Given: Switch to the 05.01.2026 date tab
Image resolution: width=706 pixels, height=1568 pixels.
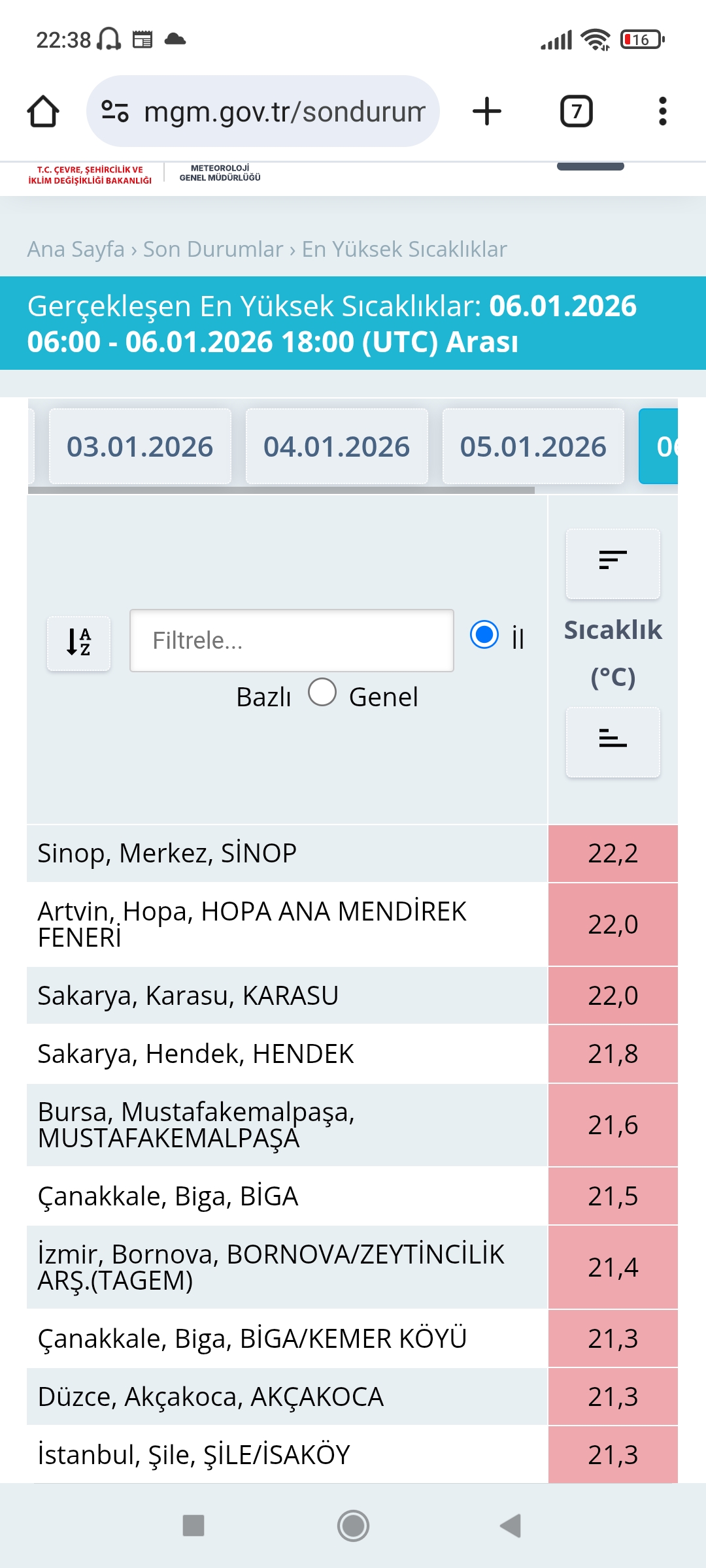Looking at the screenshot, I should pyautogui.click(x=533, y=447).
